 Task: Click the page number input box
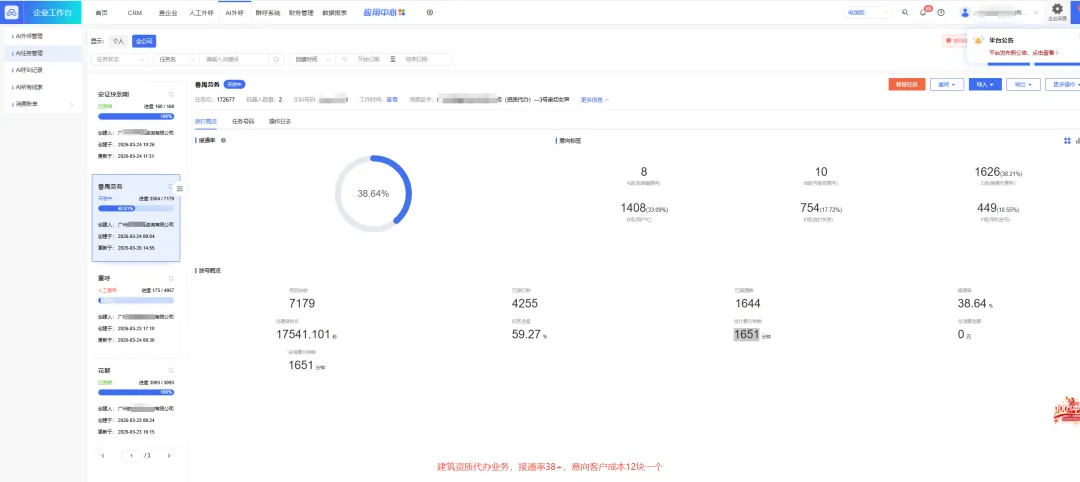[x=131, y=456]
